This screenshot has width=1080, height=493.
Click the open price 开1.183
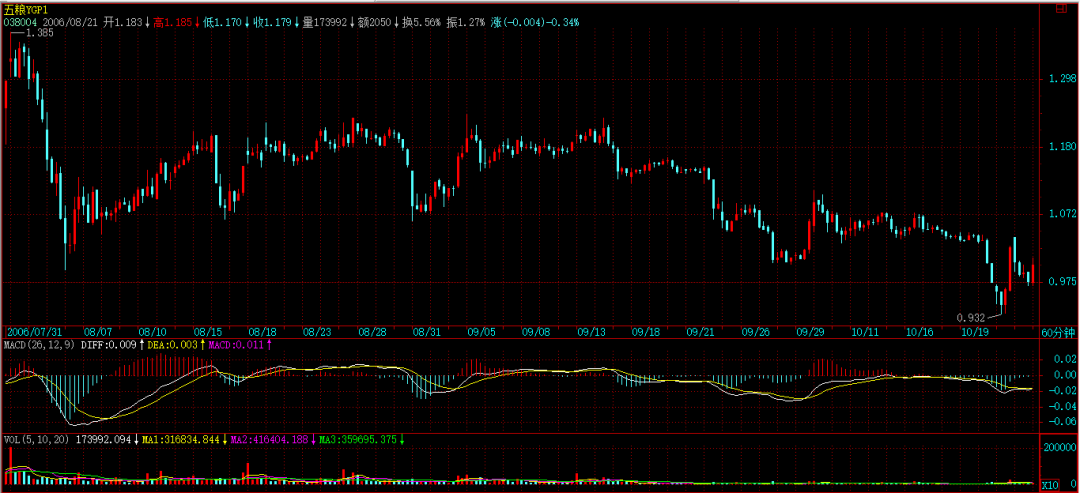(124, 23)
